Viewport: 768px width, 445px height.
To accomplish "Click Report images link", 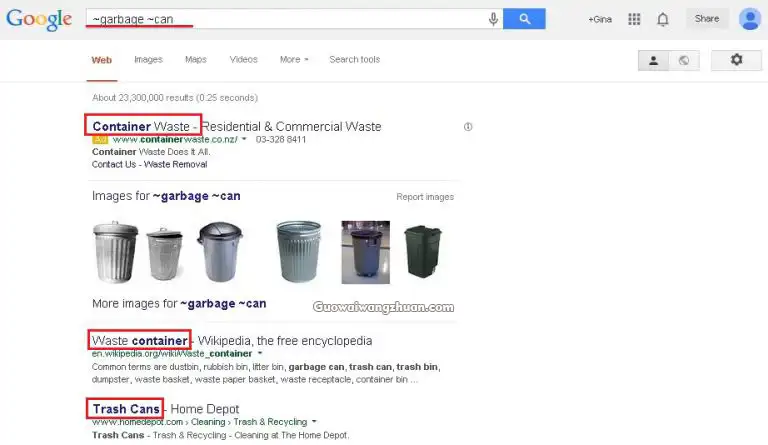I will pos(425,197).
